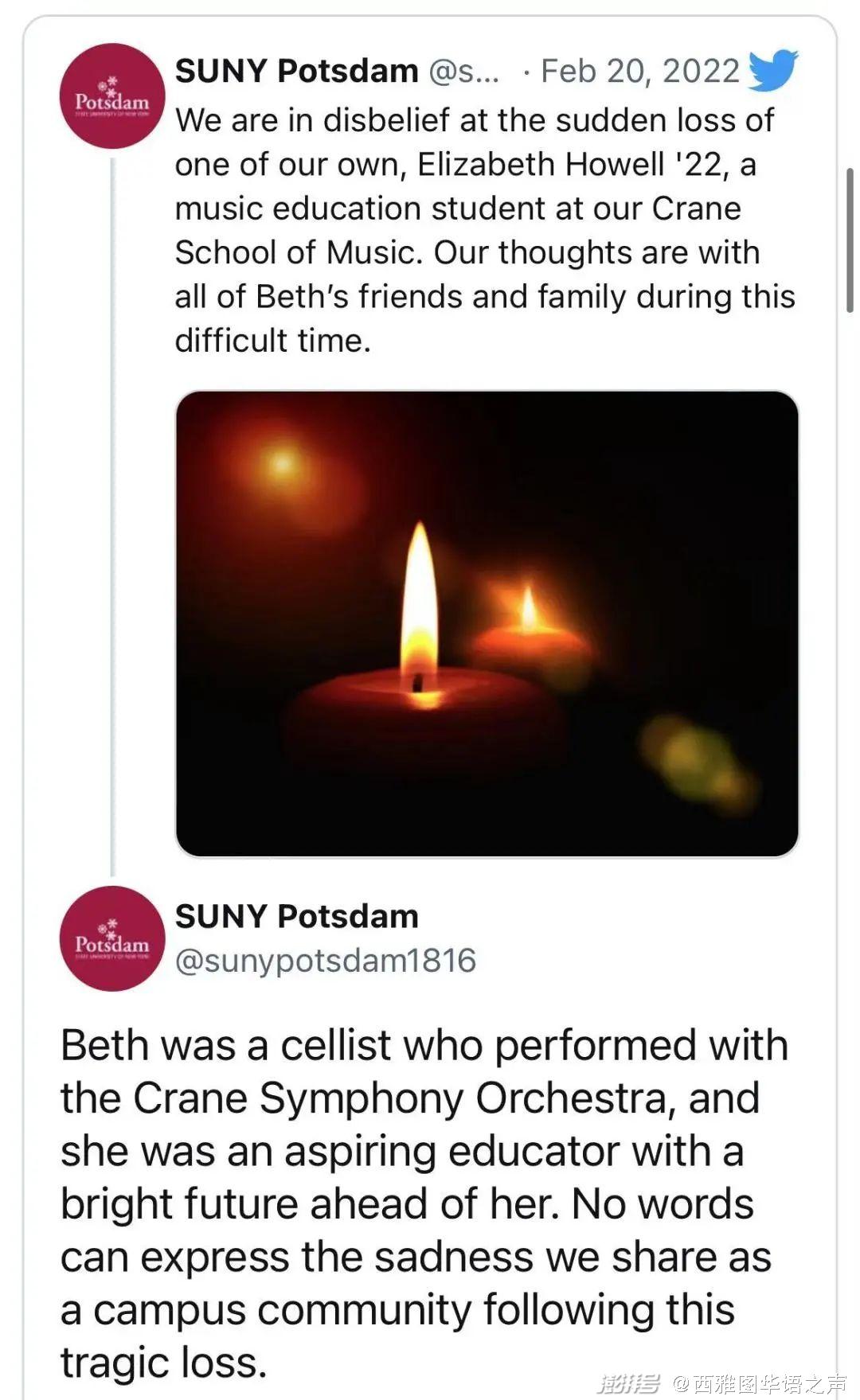Image resolution: width=860 pixels, height=1400 pixels.
Task: Click the @西雅图华语之声 watermark text
Action: tap(760, 1383)
